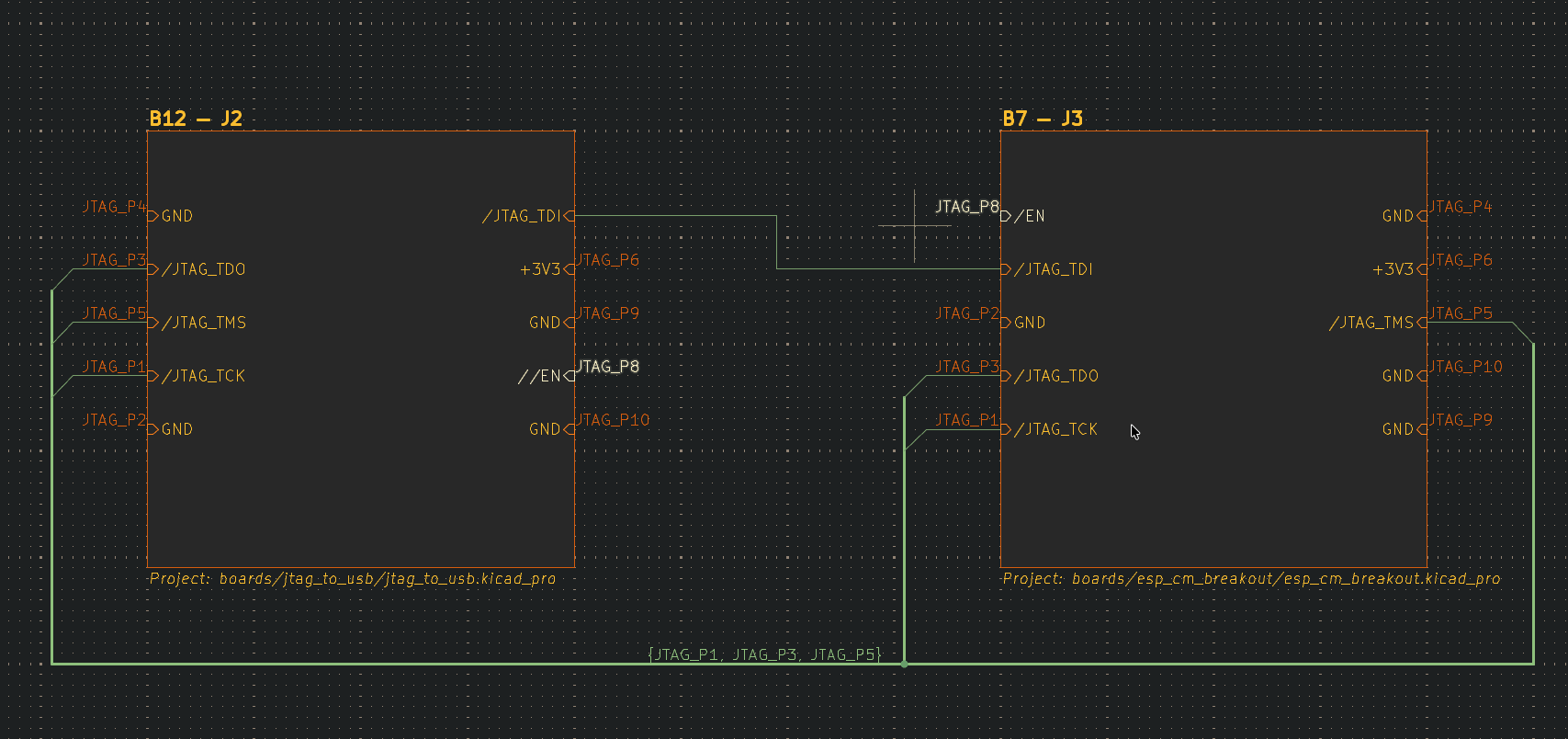
Task: Click label JTAG_P2 left of sheet B12
Action: coord(114,420)
